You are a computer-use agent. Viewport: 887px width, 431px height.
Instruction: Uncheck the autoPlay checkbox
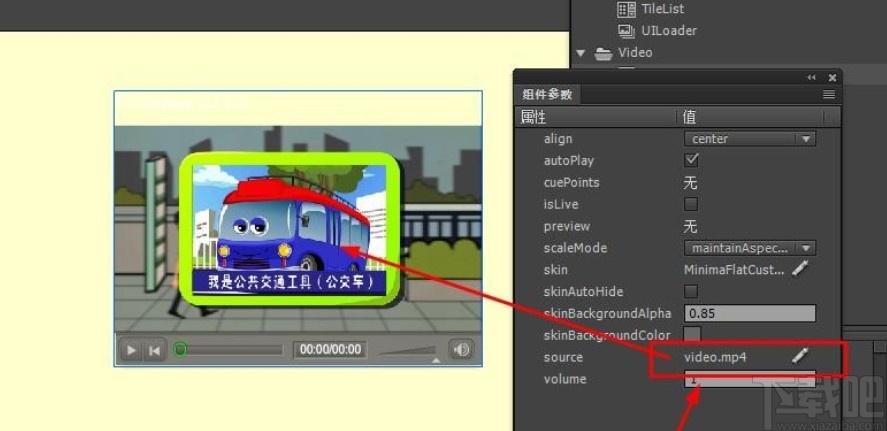[691, 160]
